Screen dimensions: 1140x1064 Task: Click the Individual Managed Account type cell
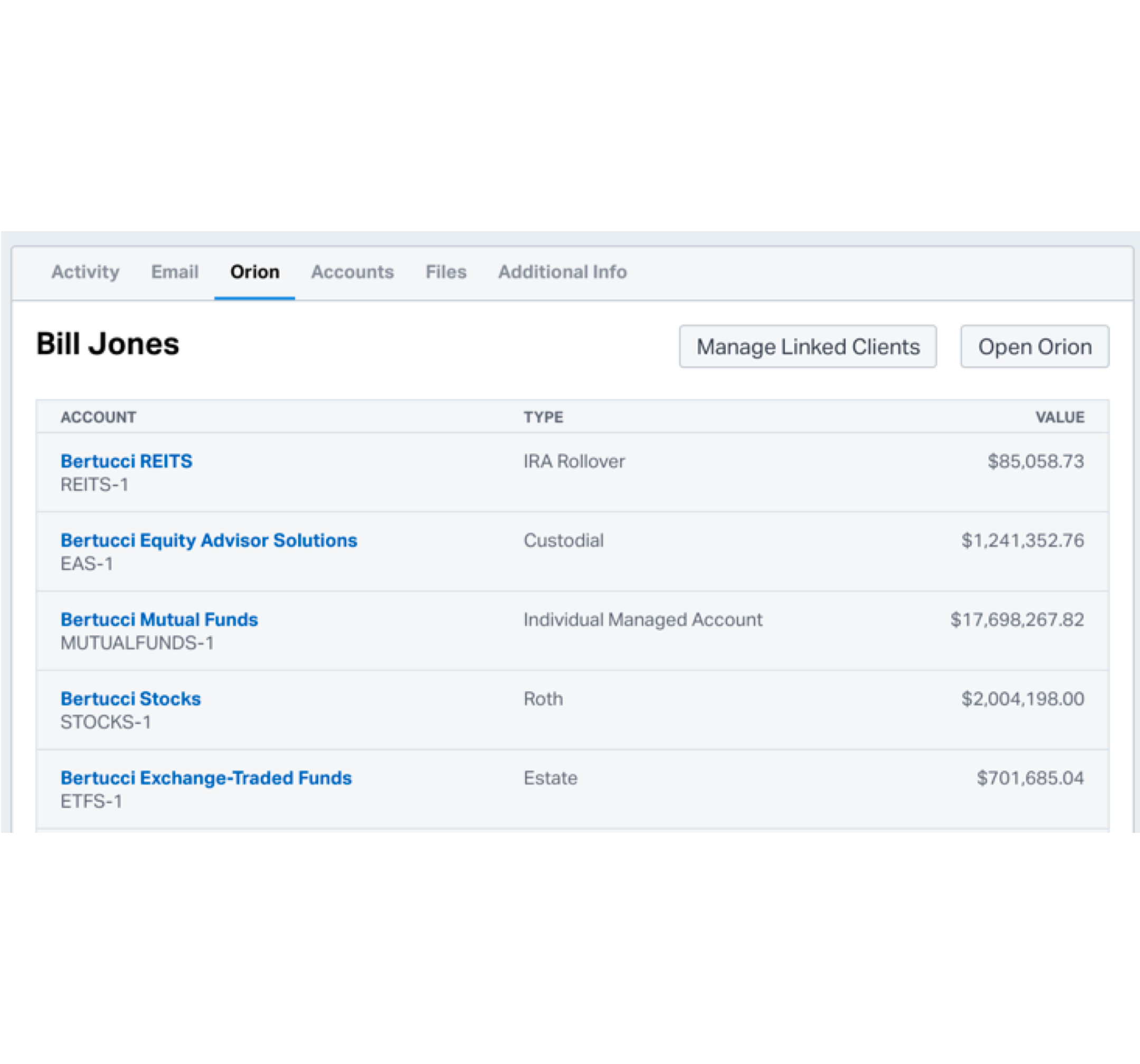point(643,619)
